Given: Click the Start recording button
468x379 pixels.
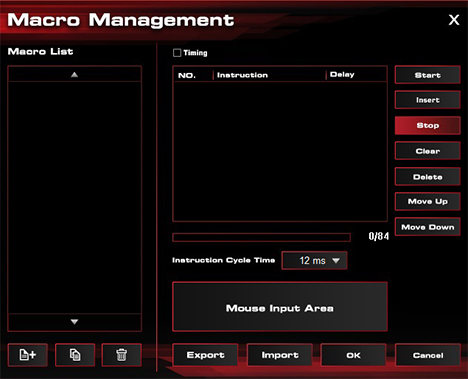Looking at the screenshot, I should [428, 75].
